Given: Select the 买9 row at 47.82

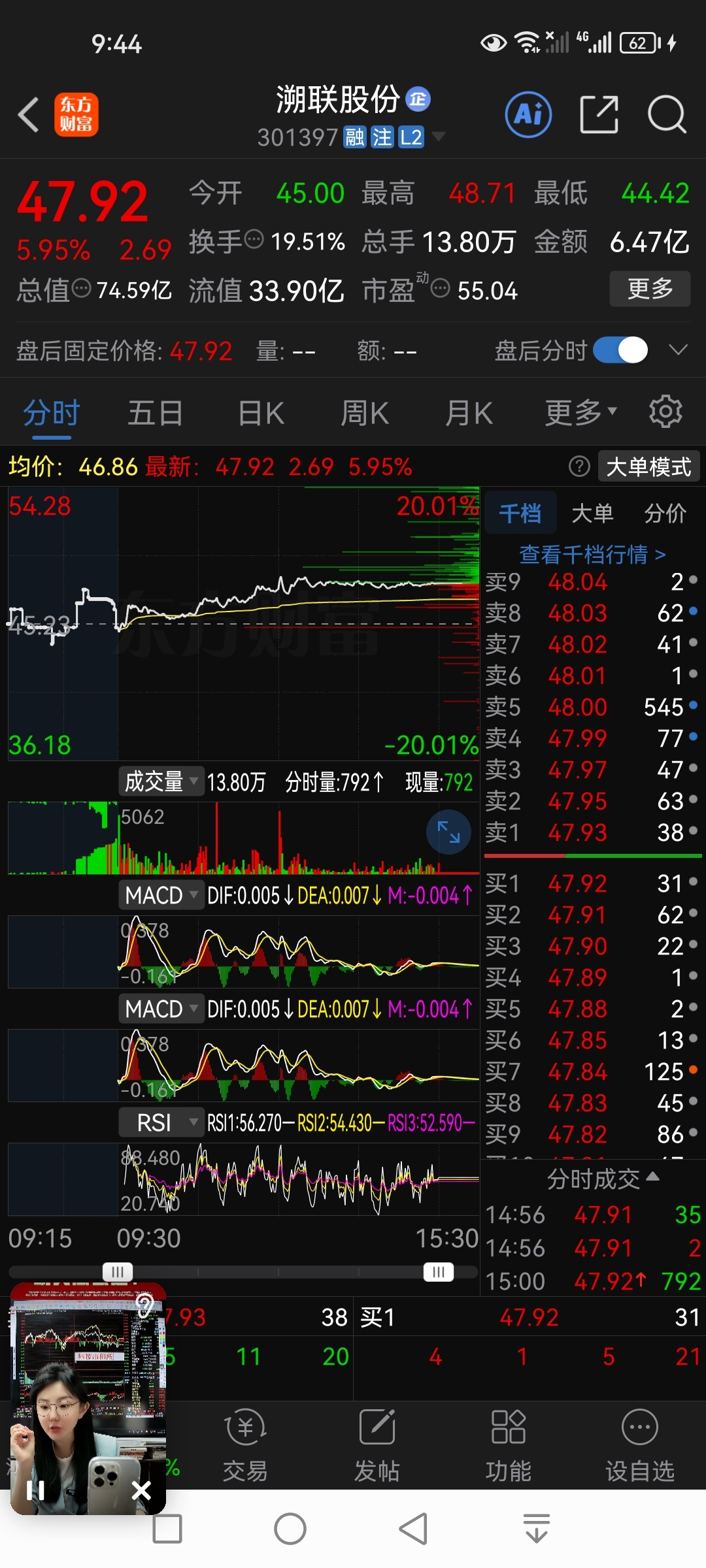Looking at the screenshot, I should [x=592, y=1134].
